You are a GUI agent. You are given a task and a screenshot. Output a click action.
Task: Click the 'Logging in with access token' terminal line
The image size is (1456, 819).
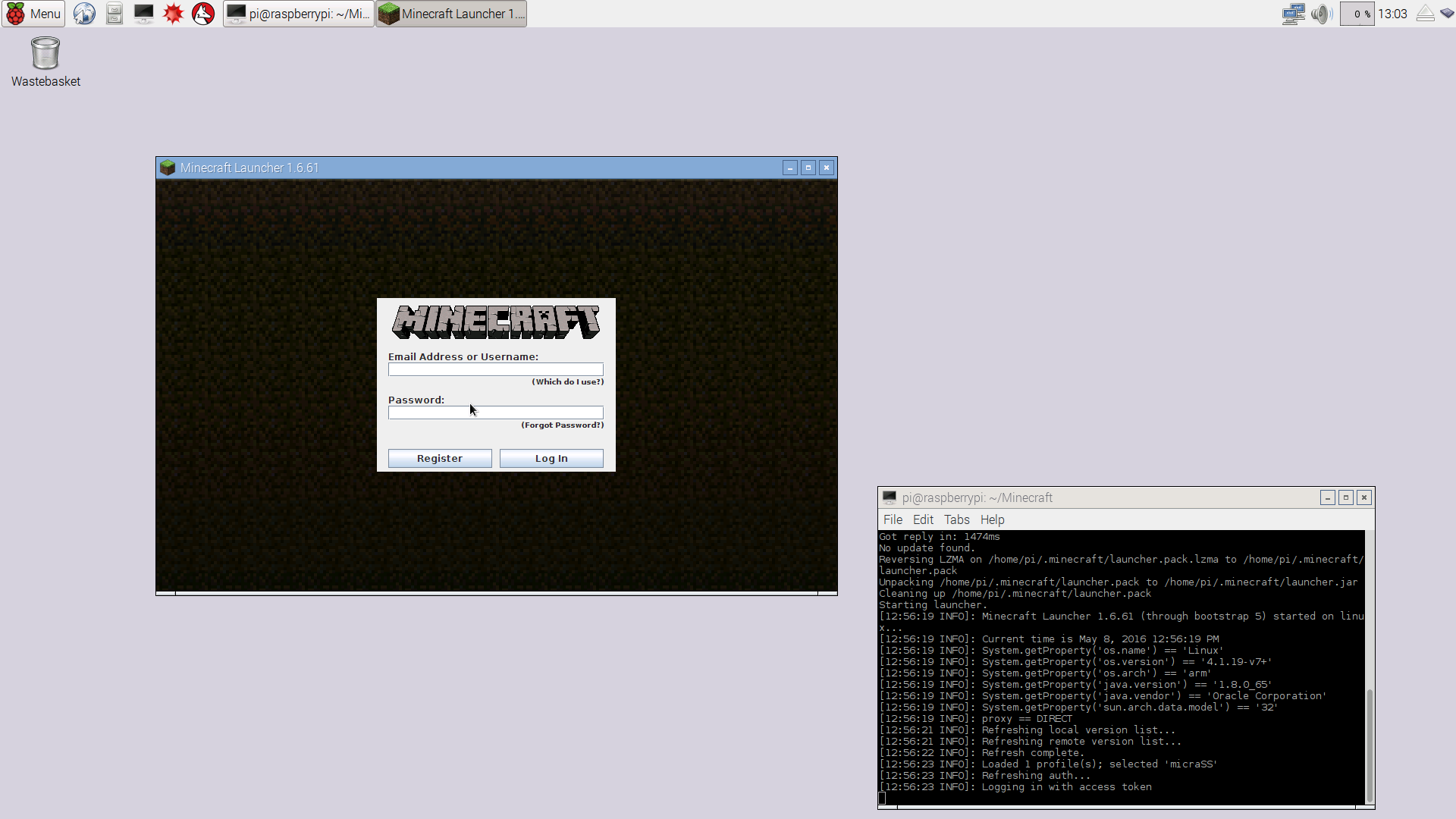click(1015, 787)
